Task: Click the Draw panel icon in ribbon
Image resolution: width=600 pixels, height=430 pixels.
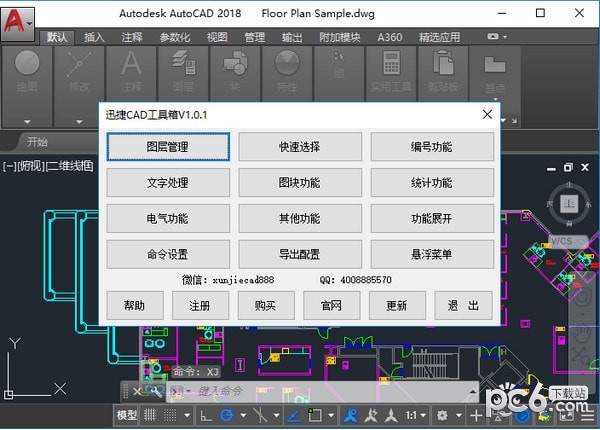Action: click(x=27, y=66)
